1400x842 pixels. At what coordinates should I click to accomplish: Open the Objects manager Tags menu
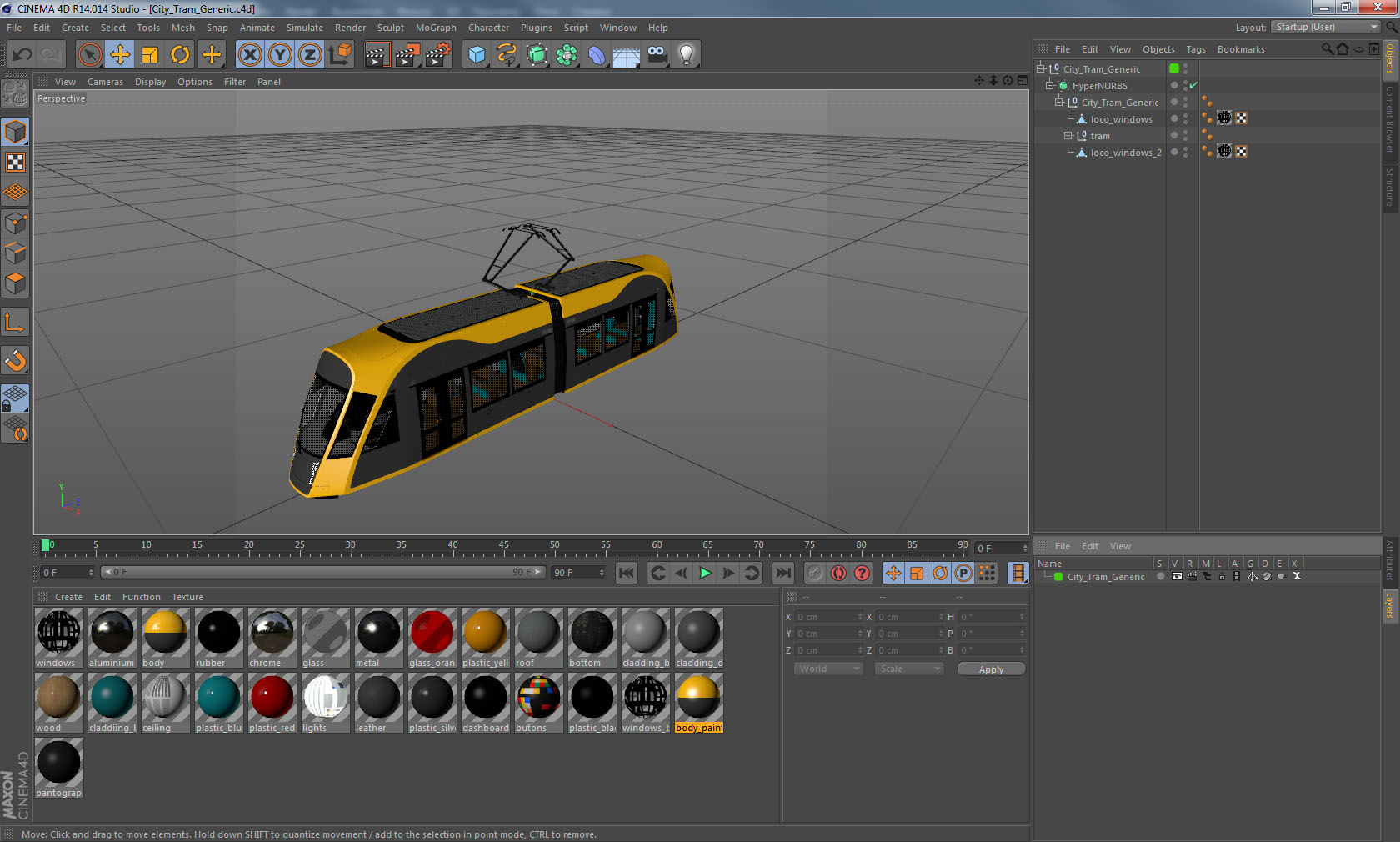click(x=1196, y=49)
